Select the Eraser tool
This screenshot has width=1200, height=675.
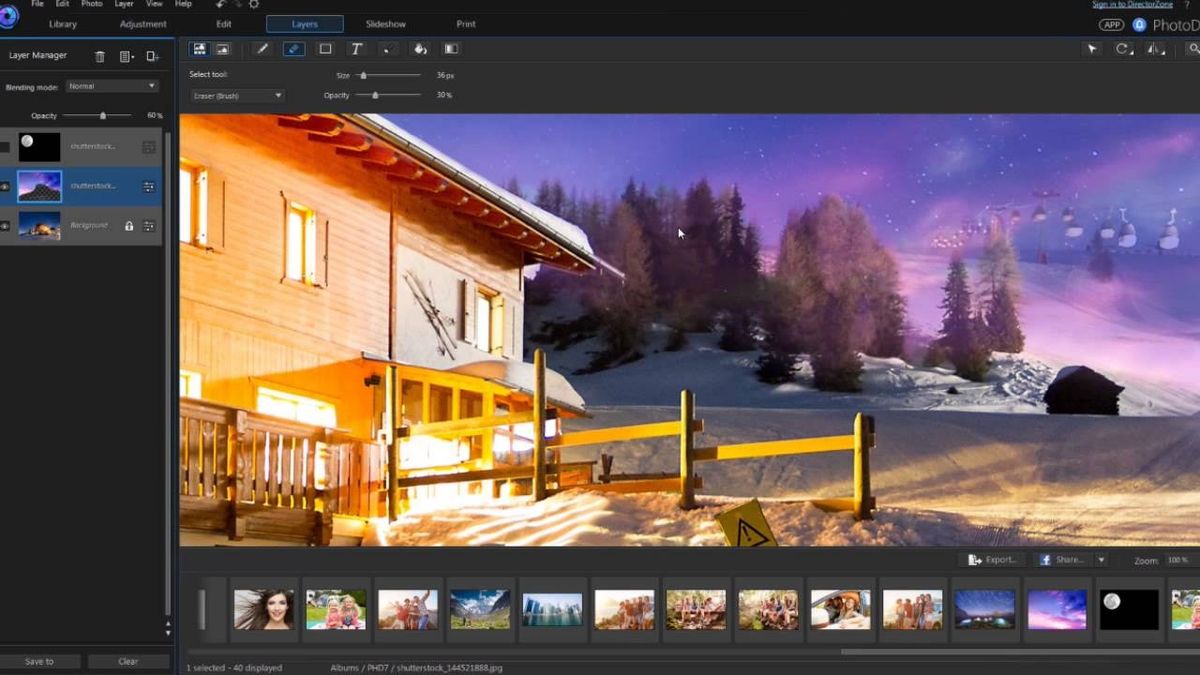[293, 48]
